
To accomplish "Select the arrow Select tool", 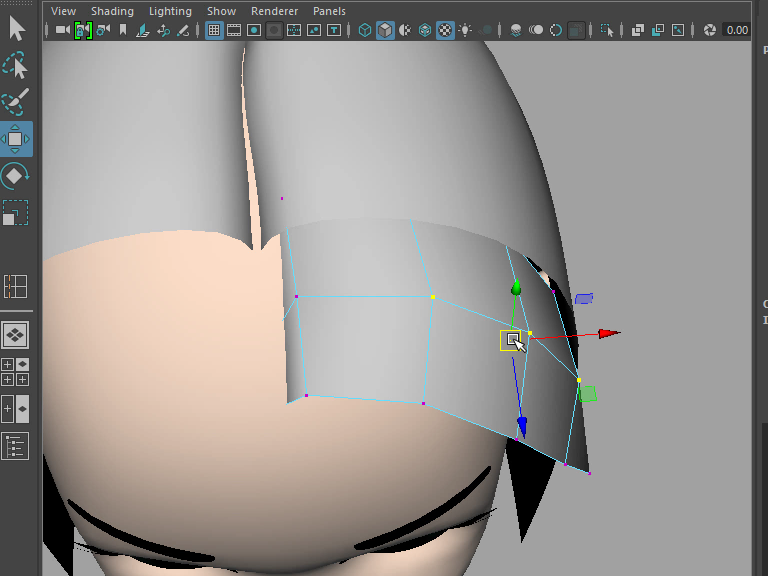I will 16,27.
